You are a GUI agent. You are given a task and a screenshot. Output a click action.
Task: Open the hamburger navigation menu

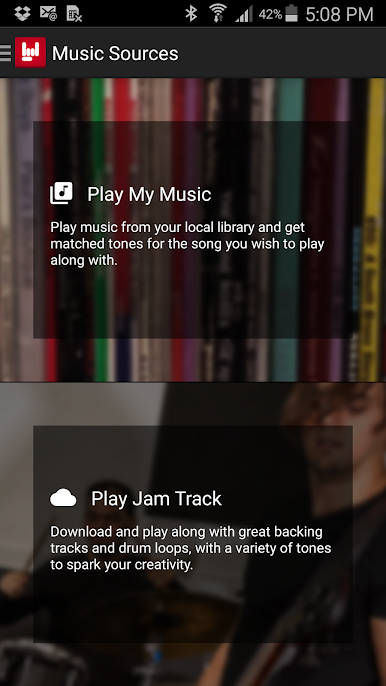point(5,52)
